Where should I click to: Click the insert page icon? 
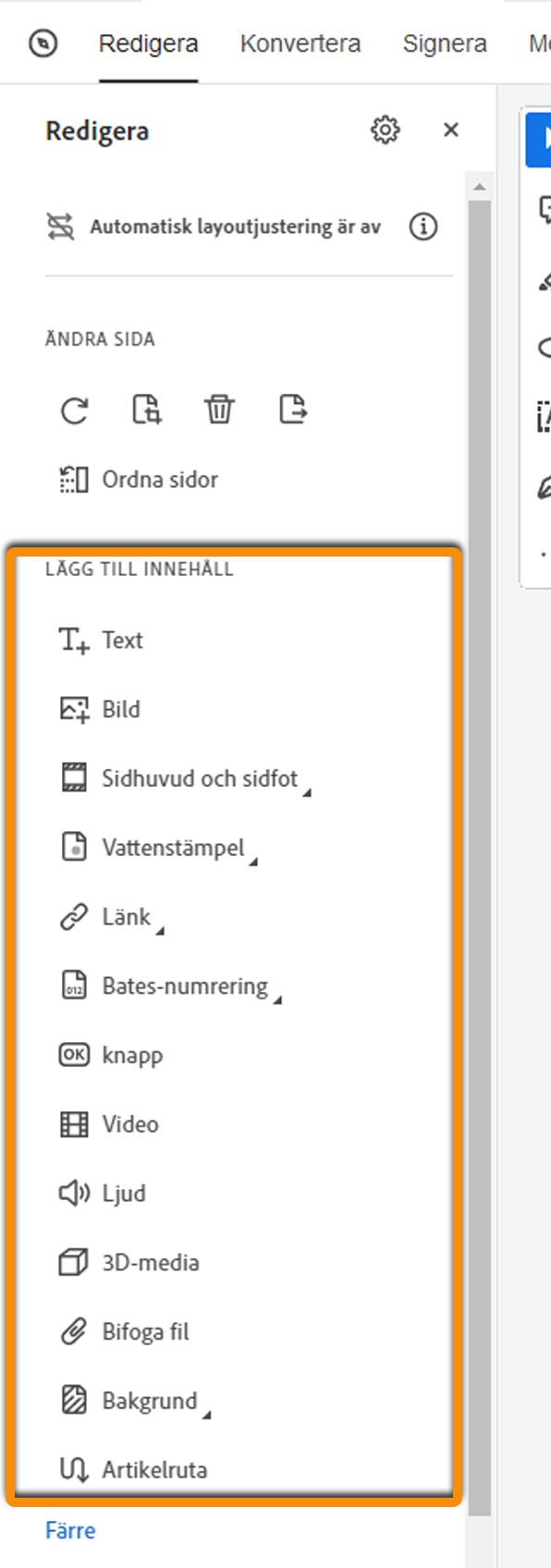click(146, 410)
